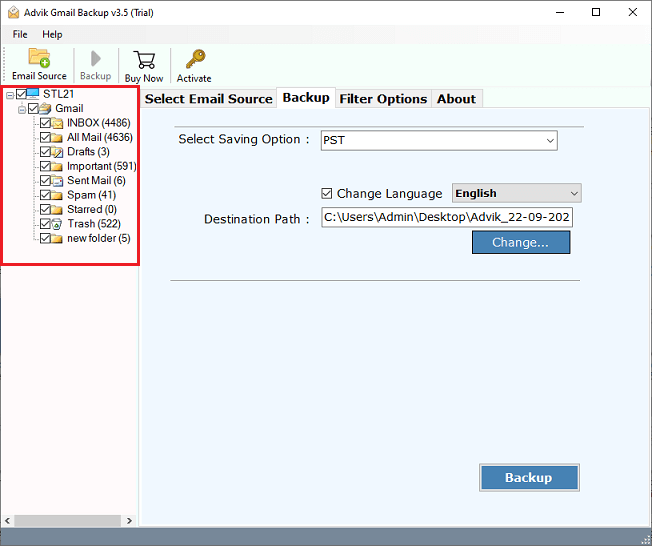This screenshot has height=546, width=652.
Task: Uncheck the Gmail checkbox
Action: coord(33,109)
